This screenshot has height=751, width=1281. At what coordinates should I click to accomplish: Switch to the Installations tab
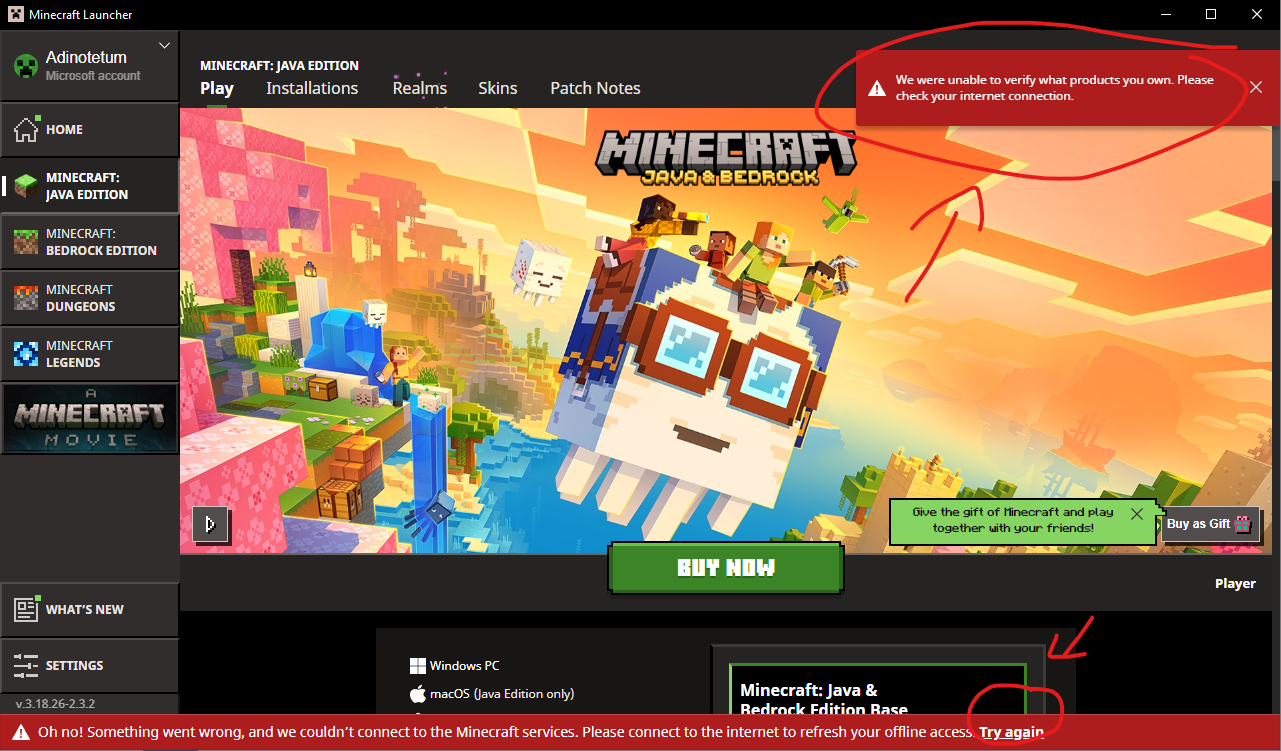tap(312, 88)
